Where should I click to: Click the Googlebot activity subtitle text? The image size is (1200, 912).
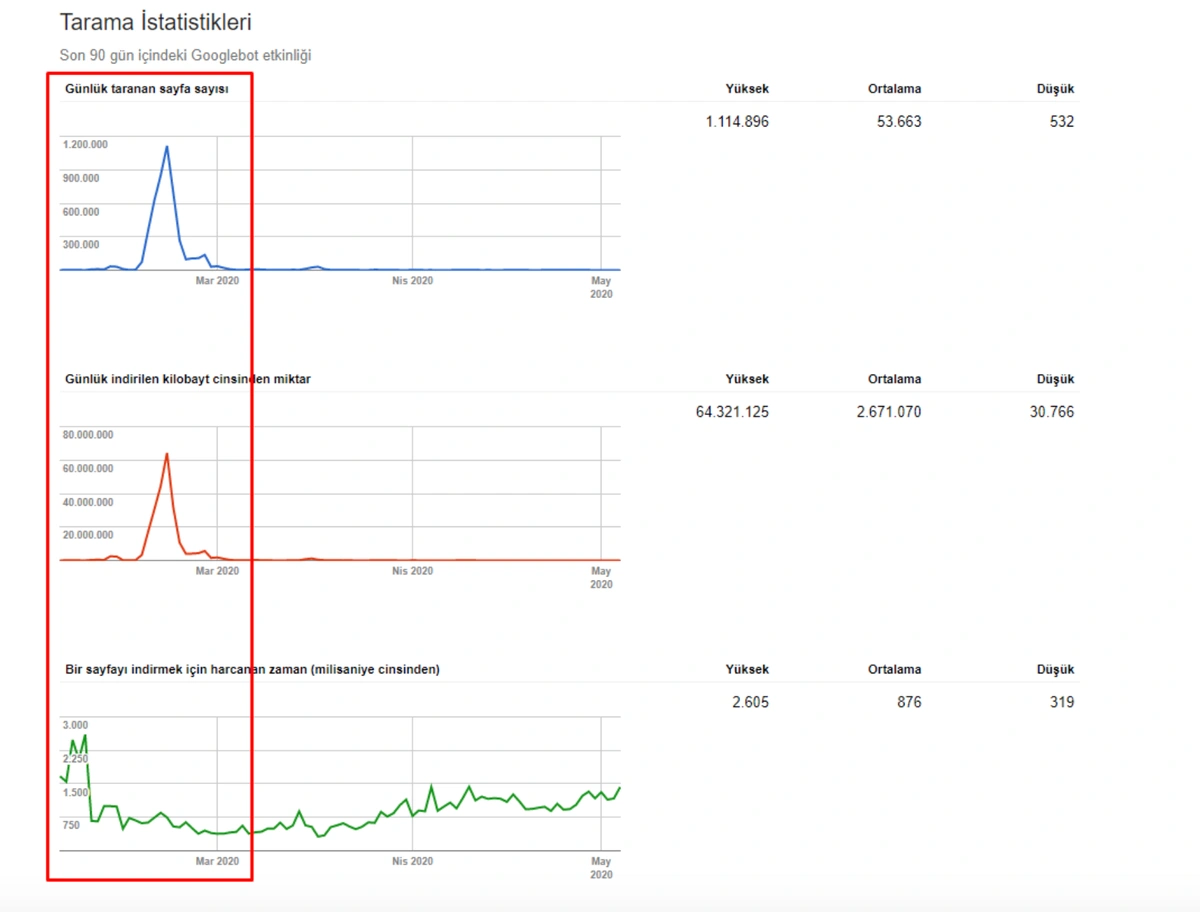[x=185, y=56]
